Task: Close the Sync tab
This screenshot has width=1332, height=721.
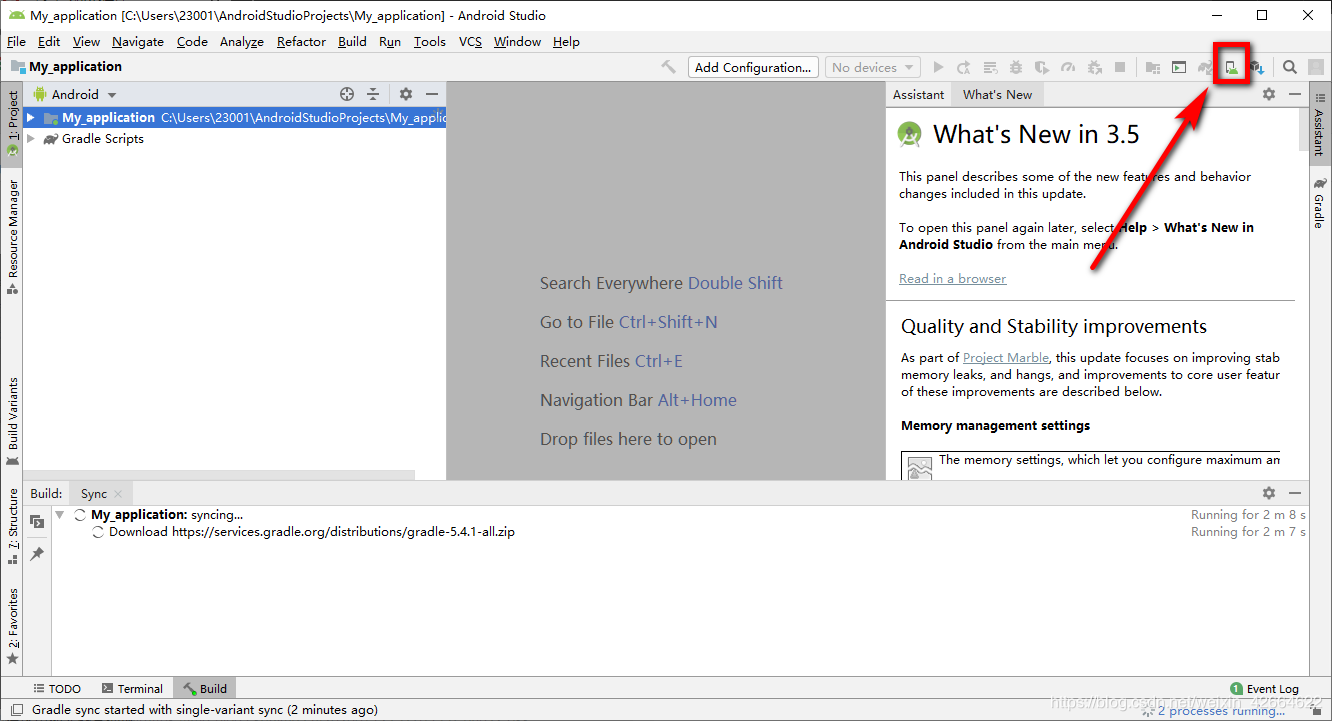Action: pos(118,494)
